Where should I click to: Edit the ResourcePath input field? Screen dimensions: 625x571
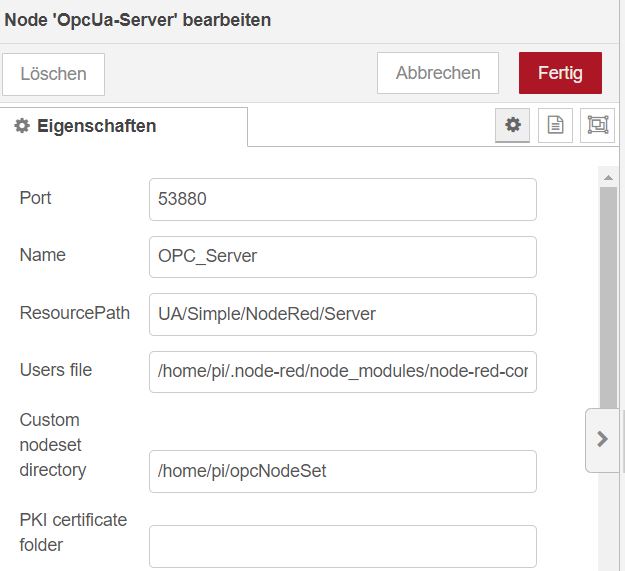click(x=343, y=314)
